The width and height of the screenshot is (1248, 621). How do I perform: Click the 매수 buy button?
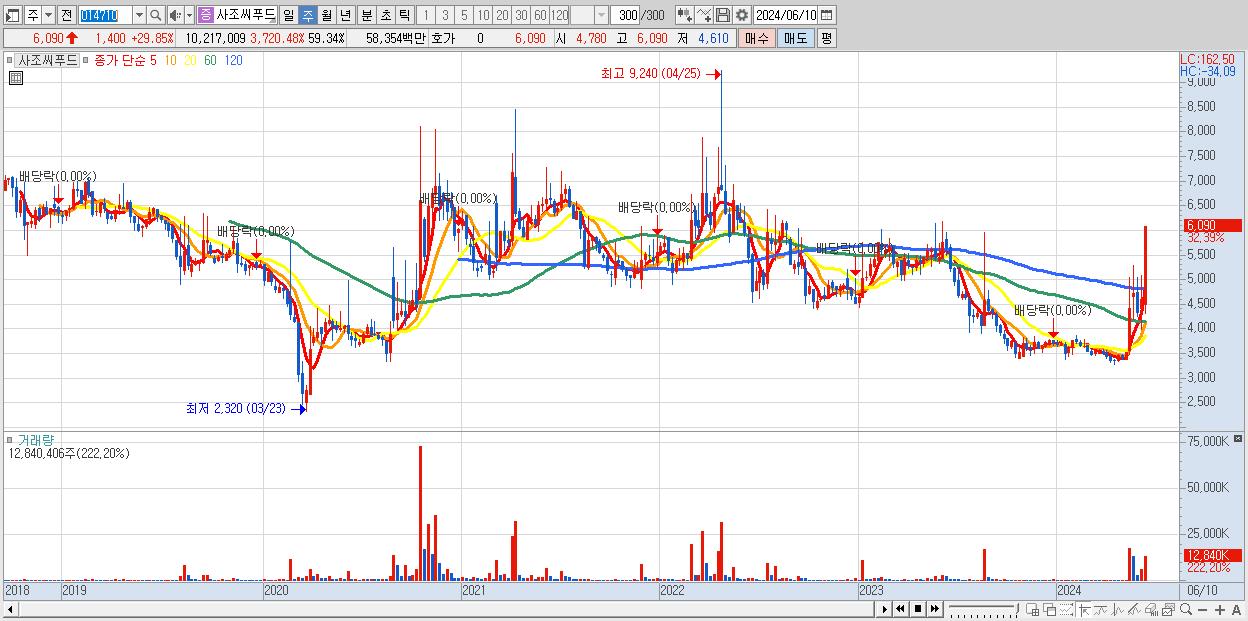(756, 38)
